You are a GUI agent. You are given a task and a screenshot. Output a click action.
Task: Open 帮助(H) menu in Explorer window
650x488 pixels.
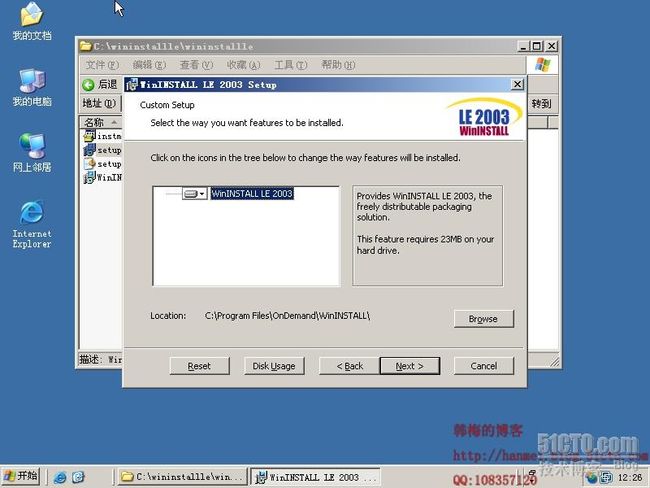[x=338, y=65]
